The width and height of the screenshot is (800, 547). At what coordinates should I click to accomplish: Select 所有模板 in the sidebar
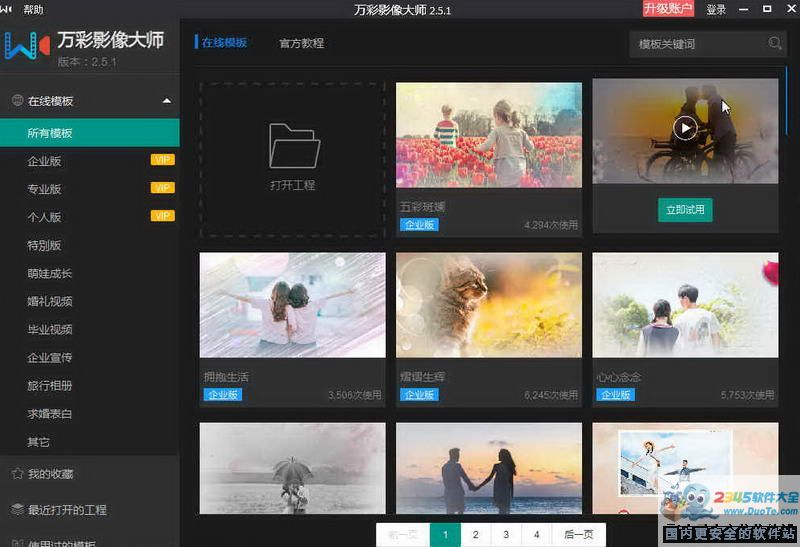[x=90, y=133]
